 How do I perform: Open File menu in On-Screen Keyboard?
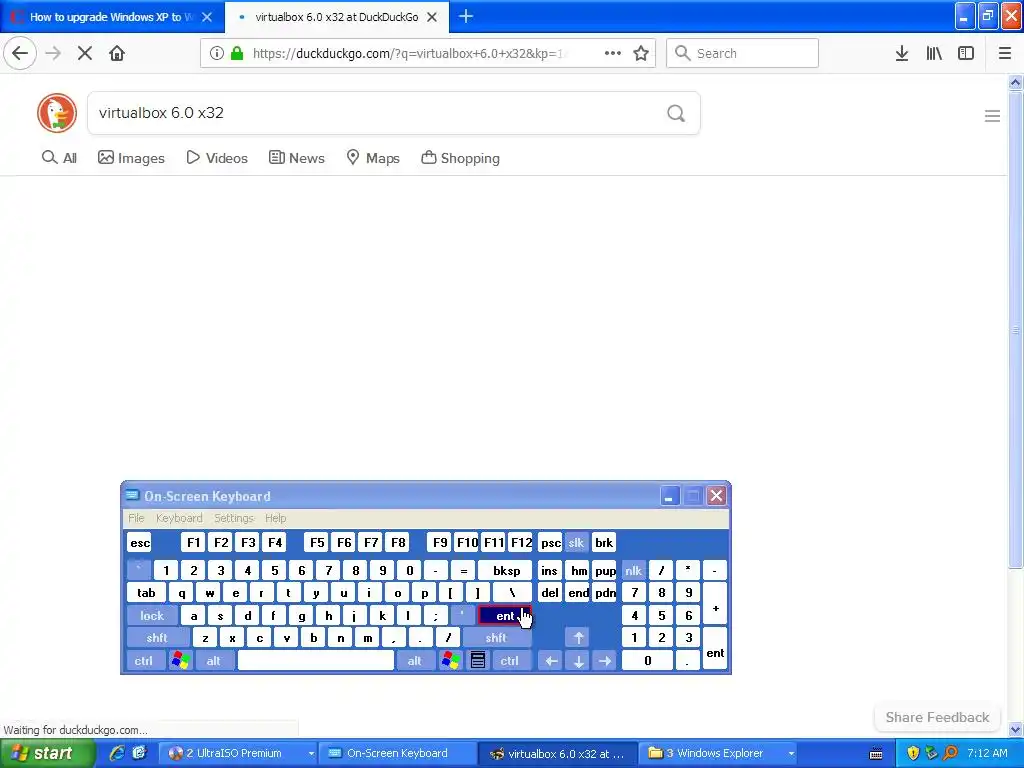pos(136,517)
